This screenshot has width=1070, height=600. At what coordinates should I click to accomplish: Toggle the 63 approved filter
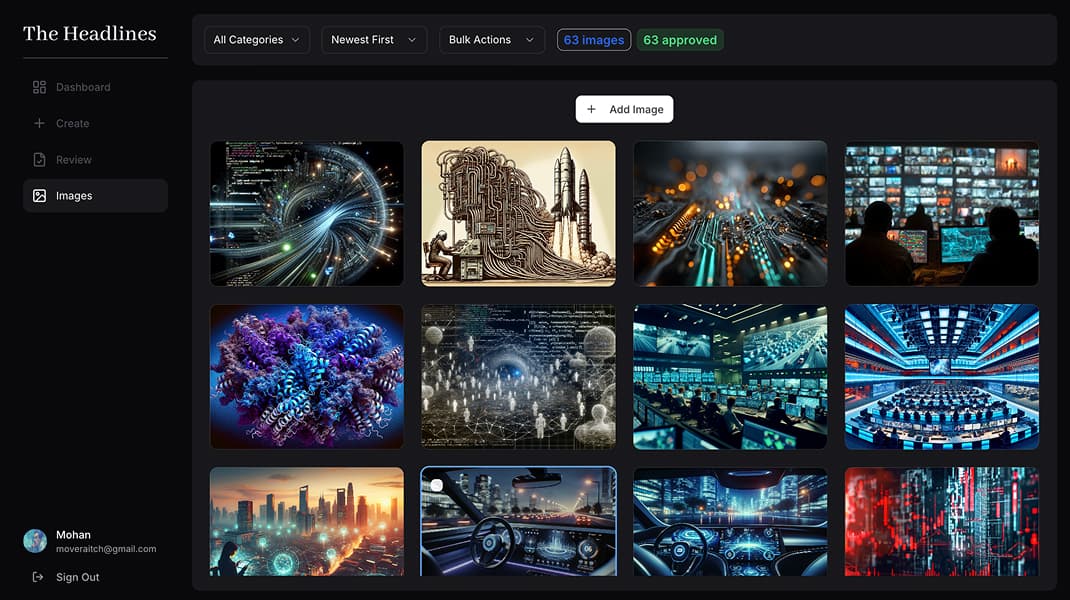680,40
